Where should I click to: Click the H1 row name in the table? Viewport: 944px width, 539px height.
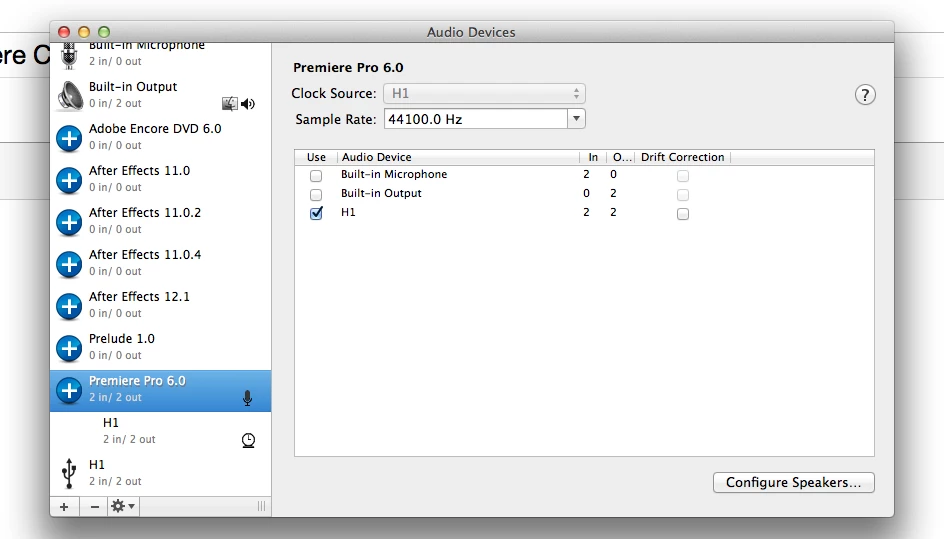(348, 212)
